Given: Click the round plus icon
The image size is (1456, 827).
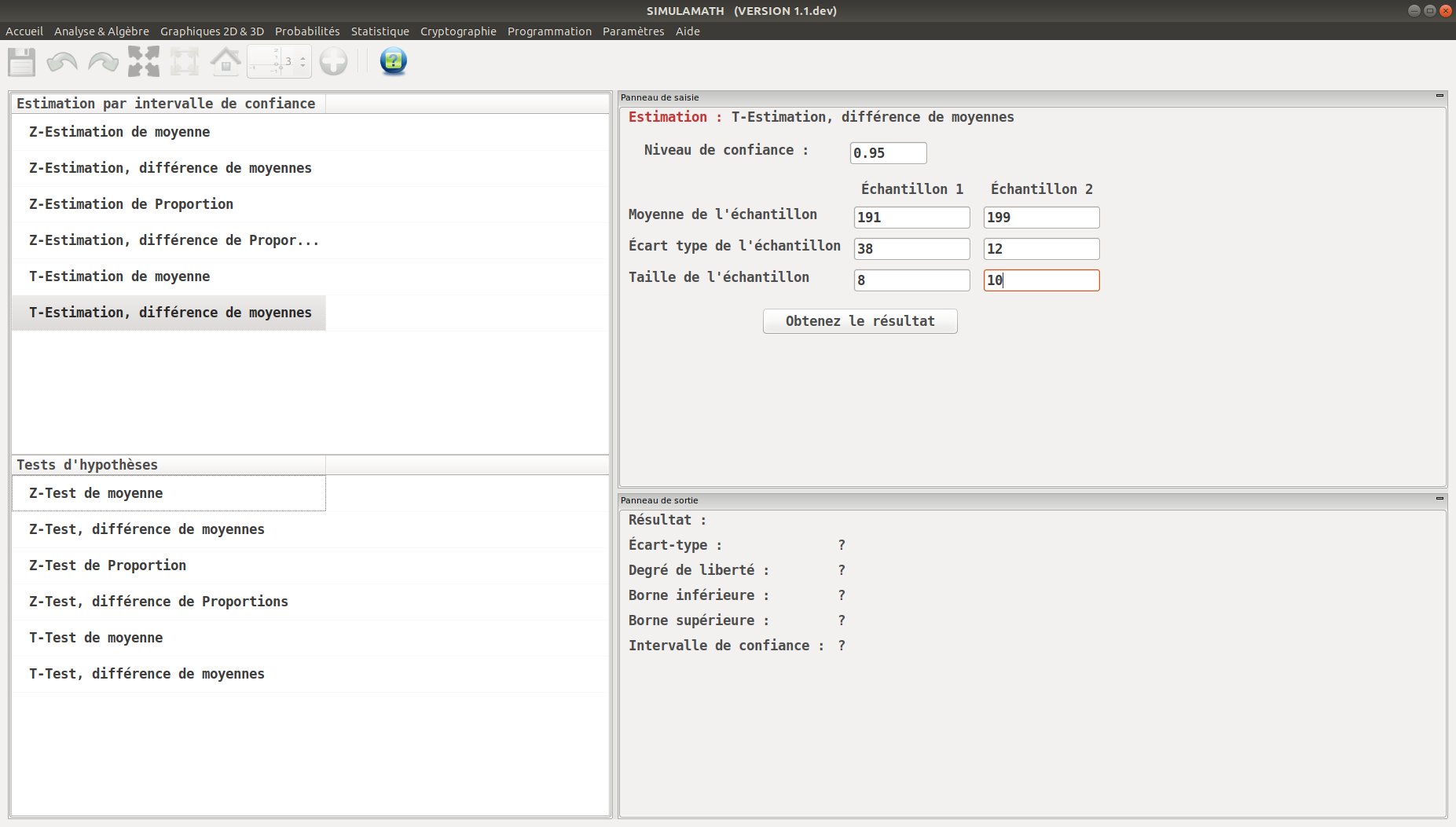Looking at the screenshot, I should [333, 61].
